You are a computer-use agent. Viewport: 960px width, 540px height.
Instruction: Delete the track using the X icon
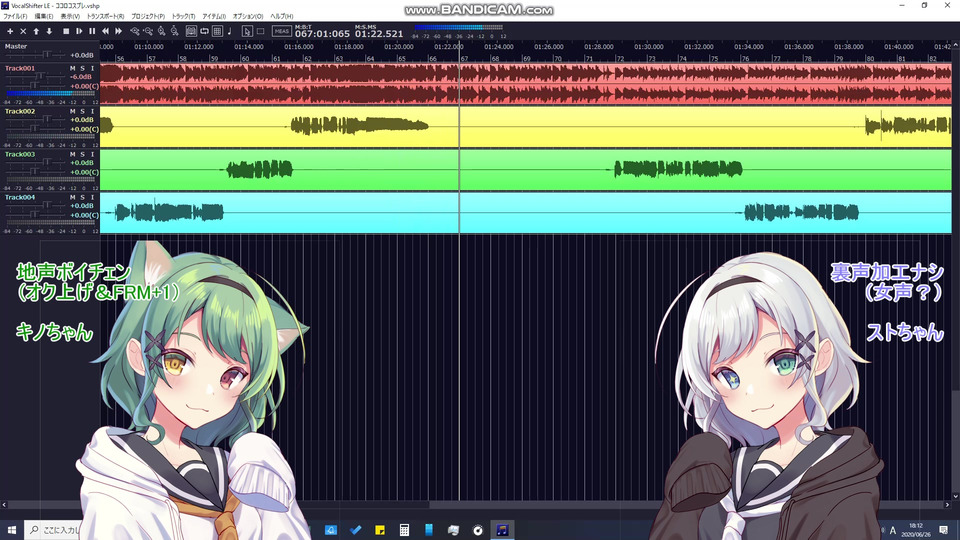pyautogui.click(x=23, y=31)
